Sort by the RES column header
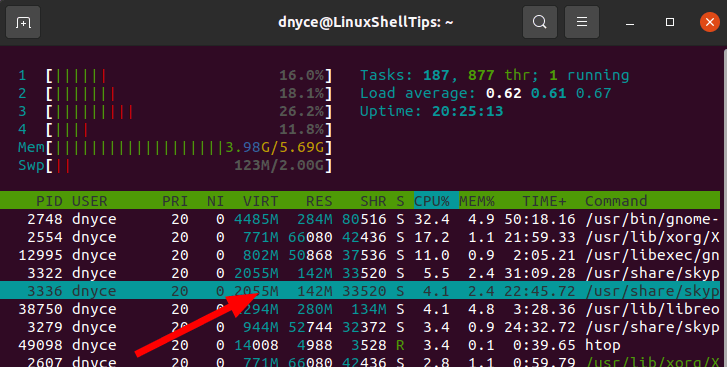The height and width of the screenshot is (367, 727). pos(319,201)
